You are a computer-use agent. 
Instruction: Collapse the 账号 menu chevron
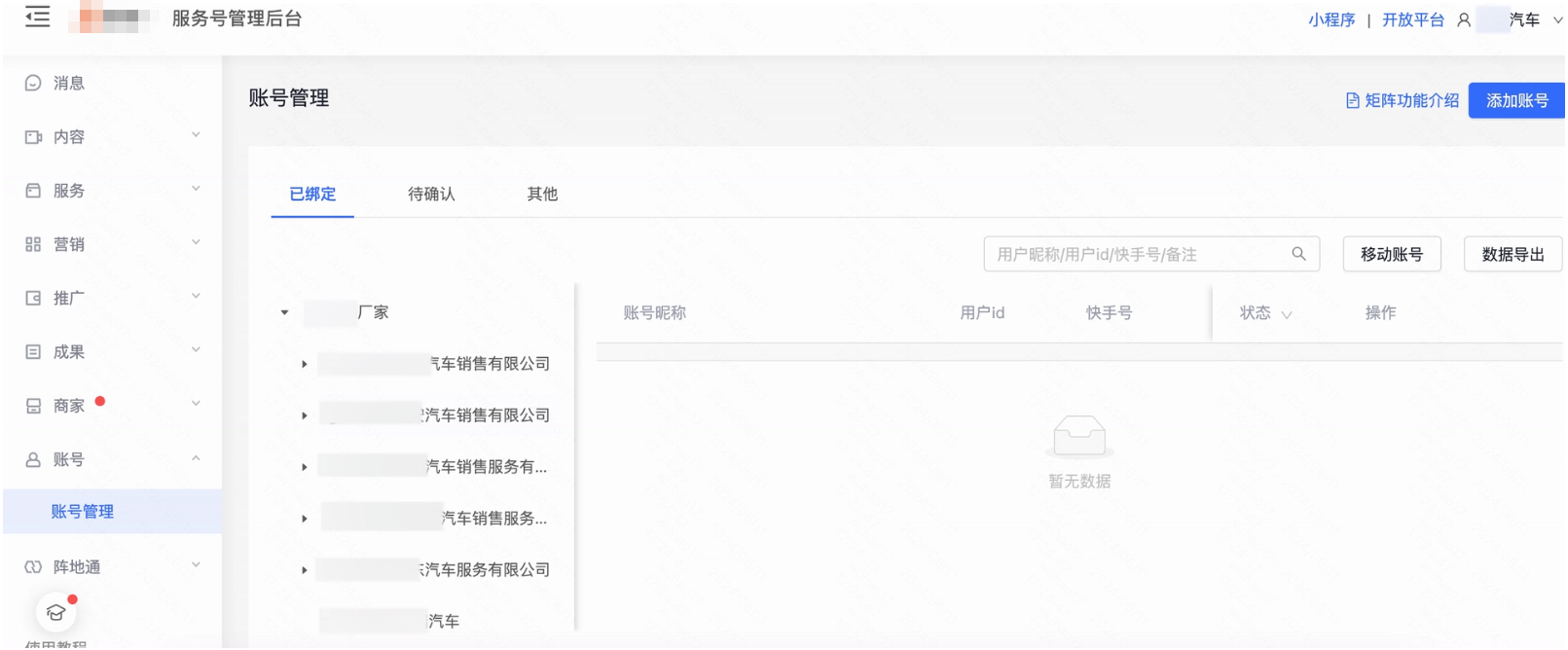(196, 457)
